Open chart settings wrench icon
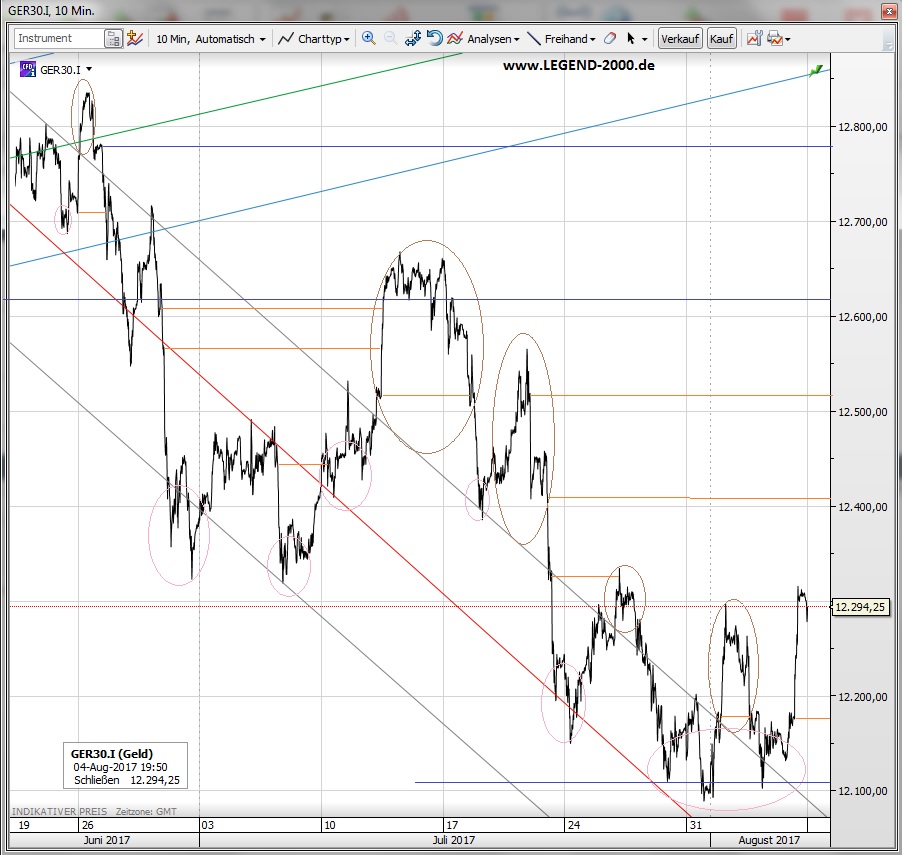903x855 pixels. [752, 38]
